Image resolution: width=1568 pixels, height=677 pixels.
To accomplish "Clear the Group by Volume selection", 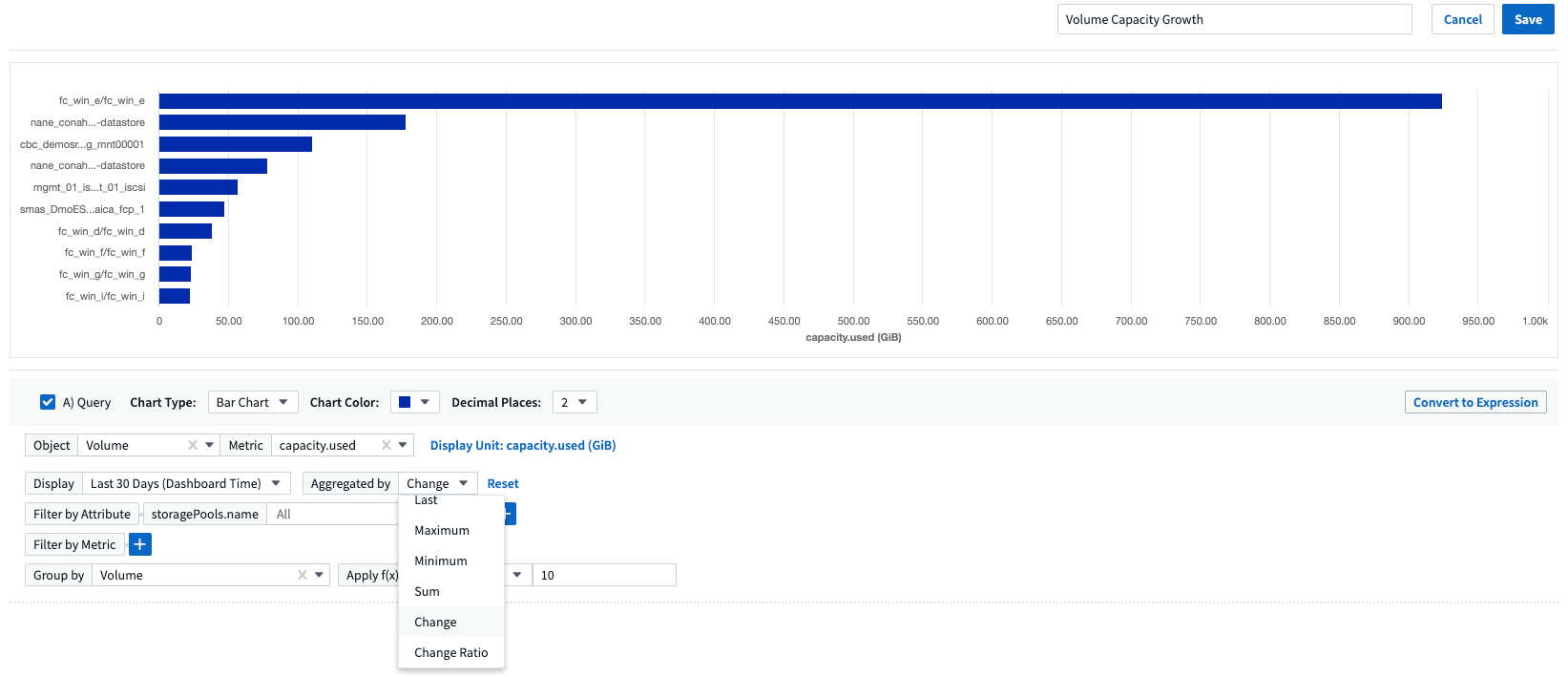I will (302, 575).
